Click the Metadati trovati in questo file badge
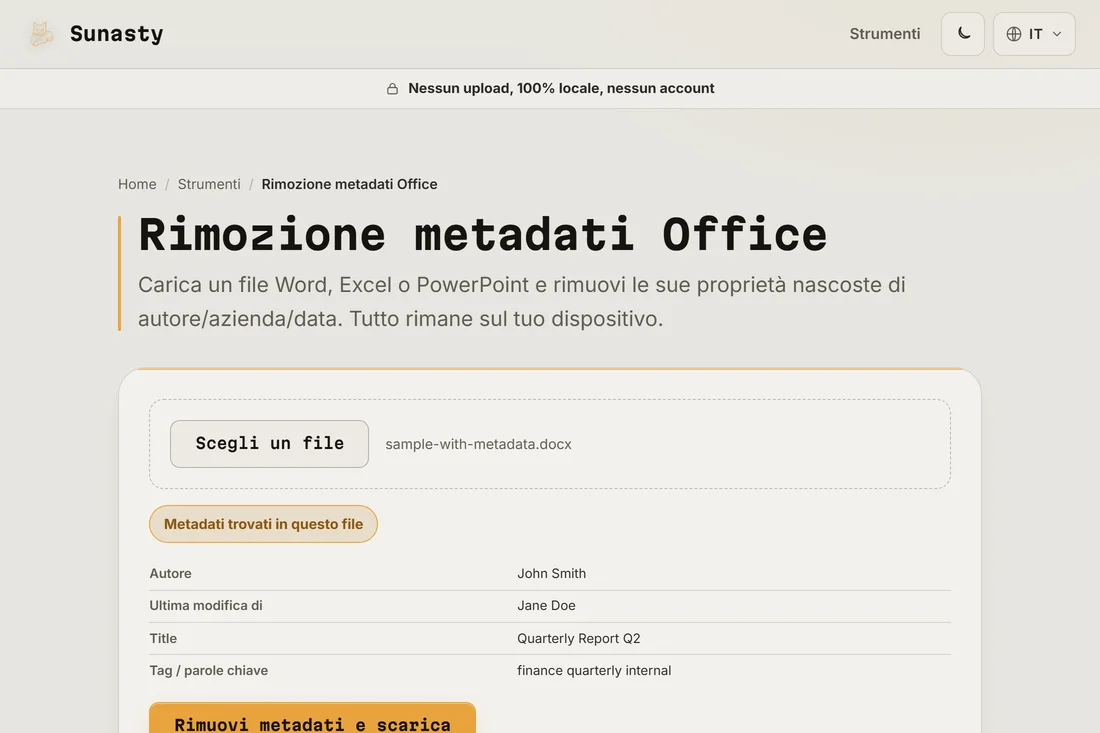Screen dimensions: 1100x733 click(263, 524)
